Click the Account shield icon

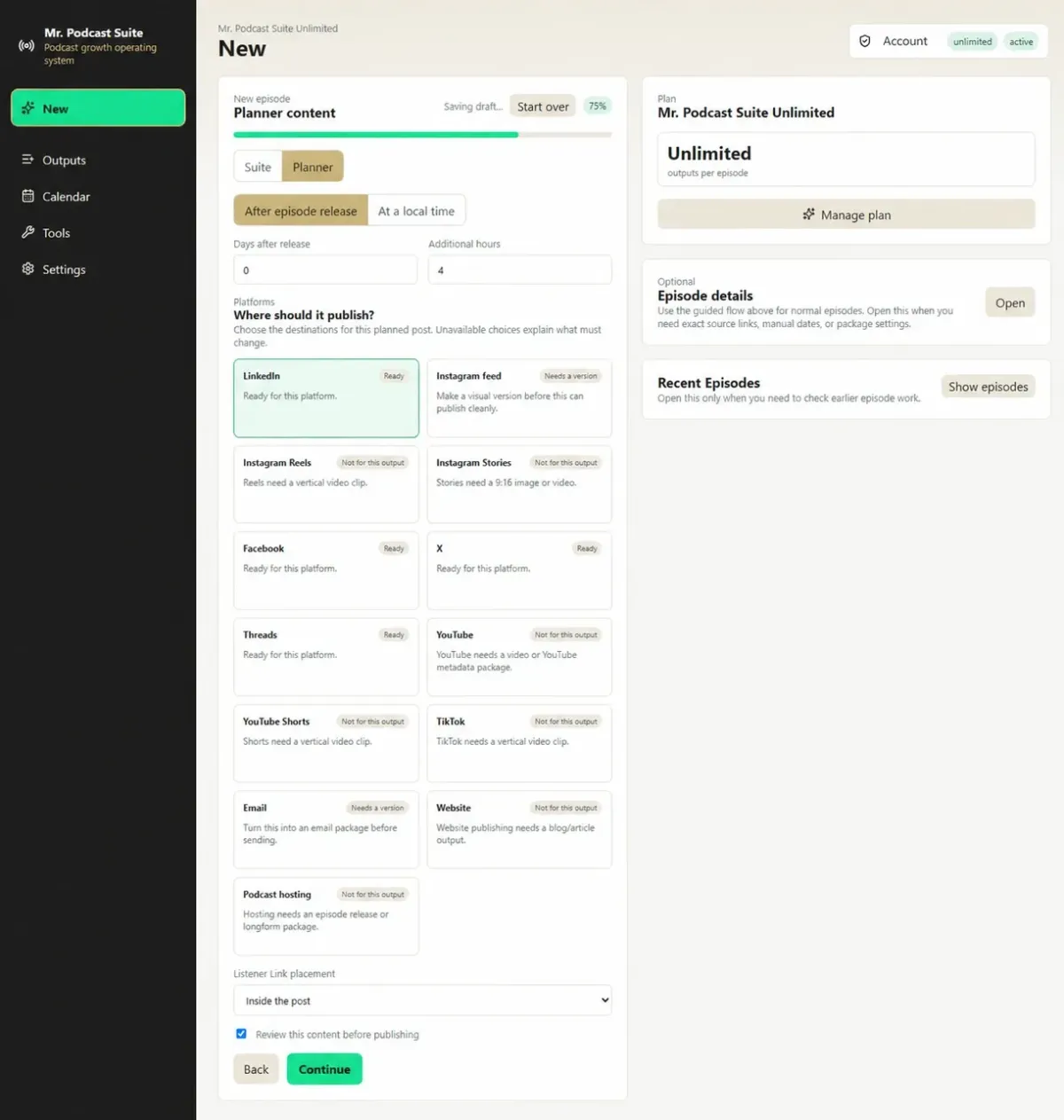864,41
